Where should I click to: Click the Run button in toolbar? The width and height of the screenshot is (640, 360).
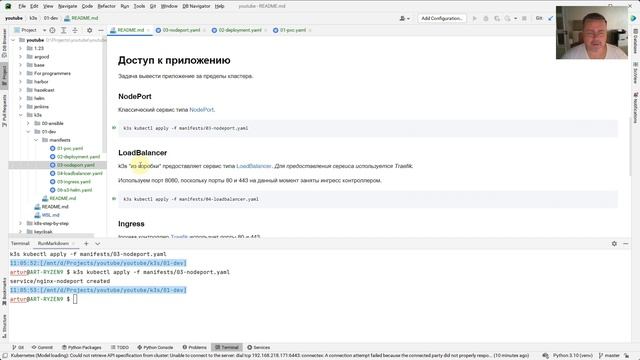pos(474,18)
